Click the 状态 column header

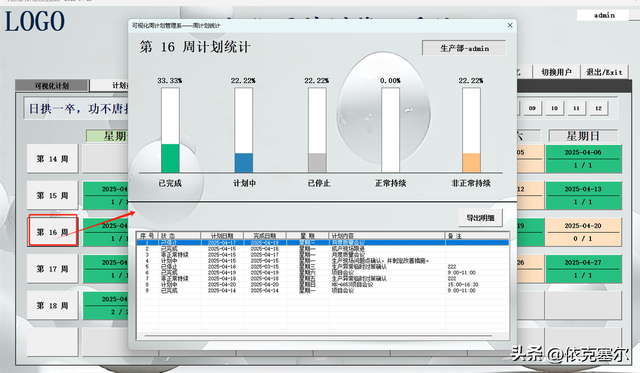(x=180, y=235)
